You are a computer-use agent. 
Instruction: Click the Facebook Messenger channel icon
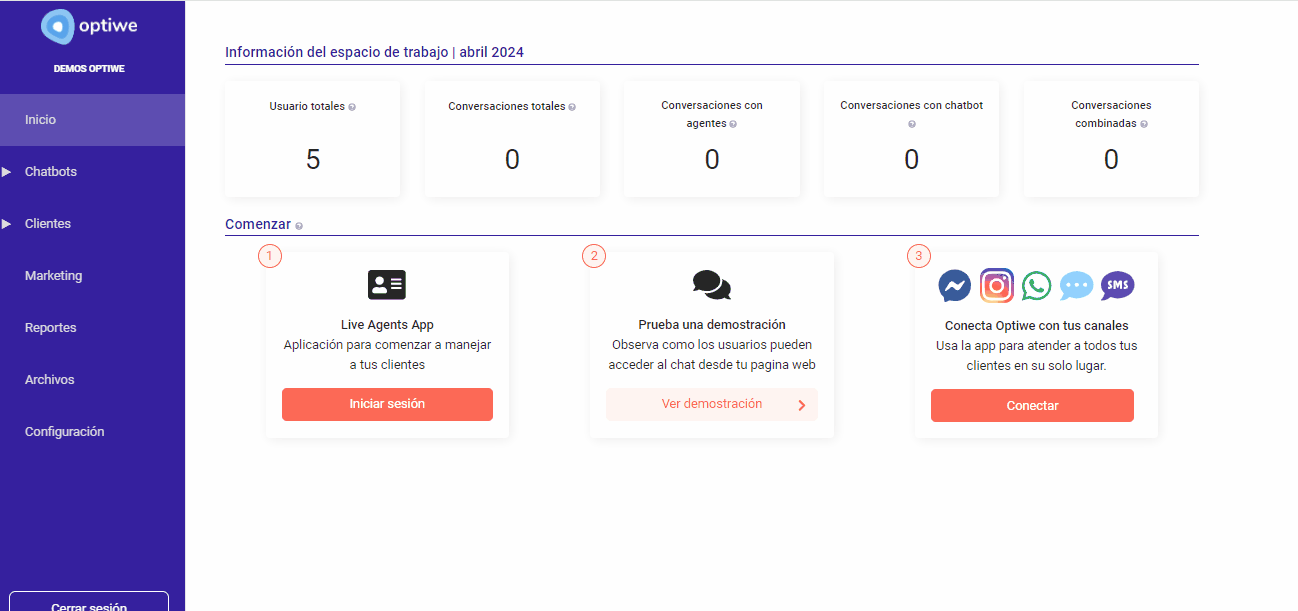955,286
